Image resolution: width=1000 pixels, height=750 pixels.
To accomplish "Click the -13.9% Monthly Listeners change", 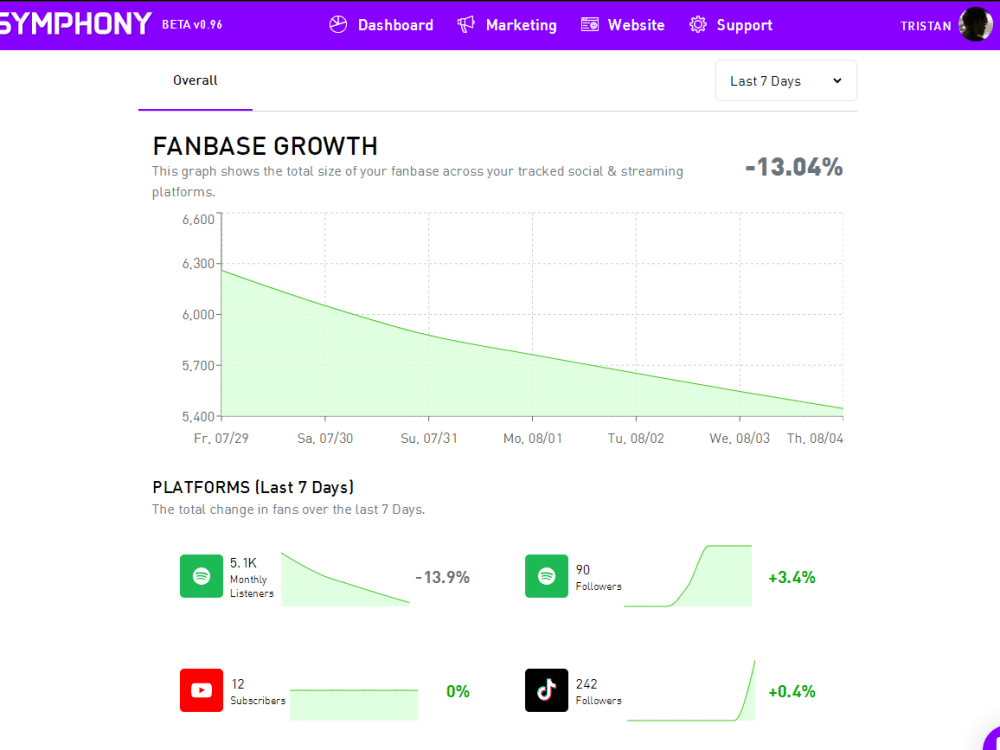I will [x=443, y=577].
